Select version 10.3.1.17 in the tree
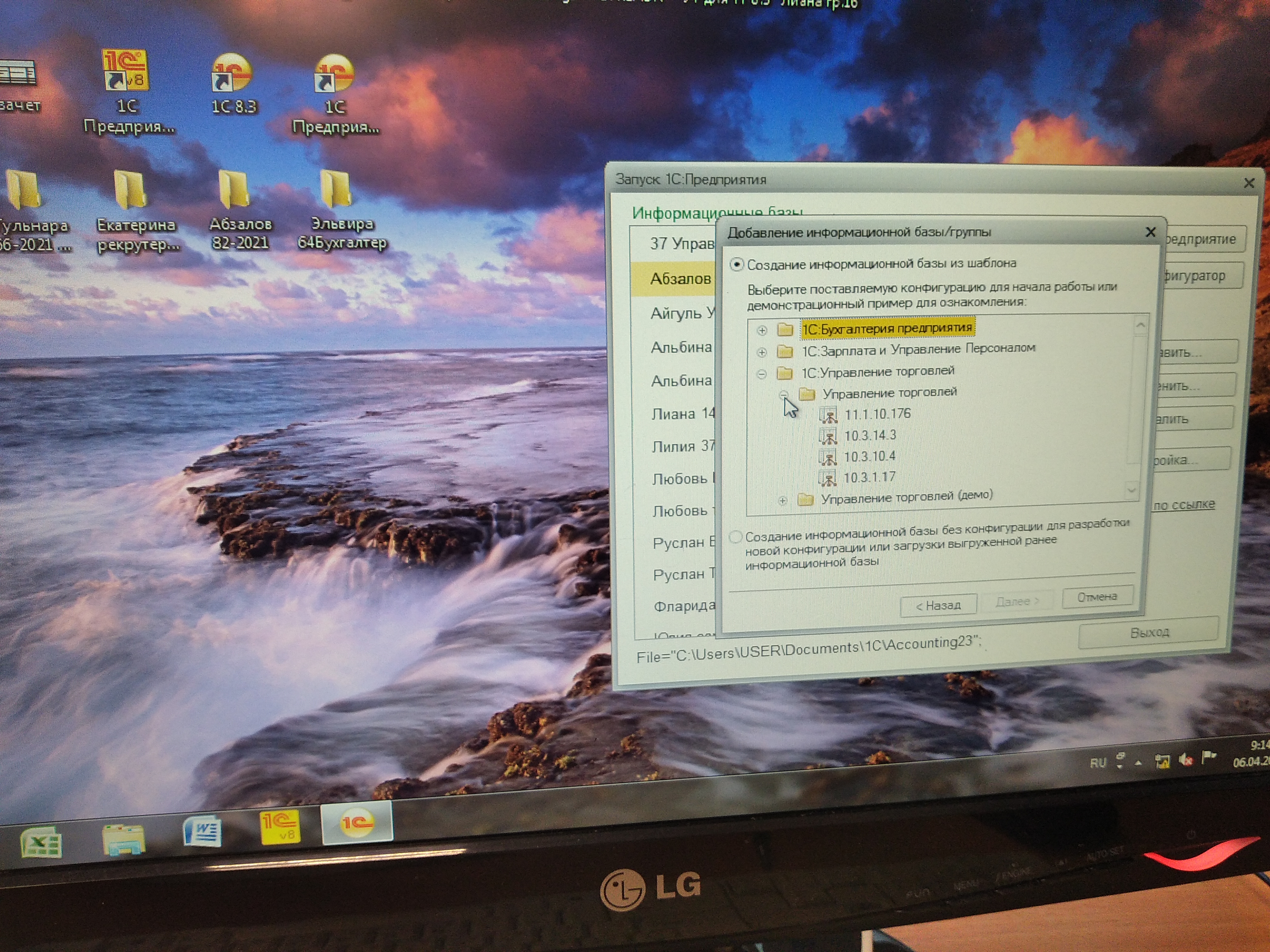 pyautogui.click(x=869, y=478)
